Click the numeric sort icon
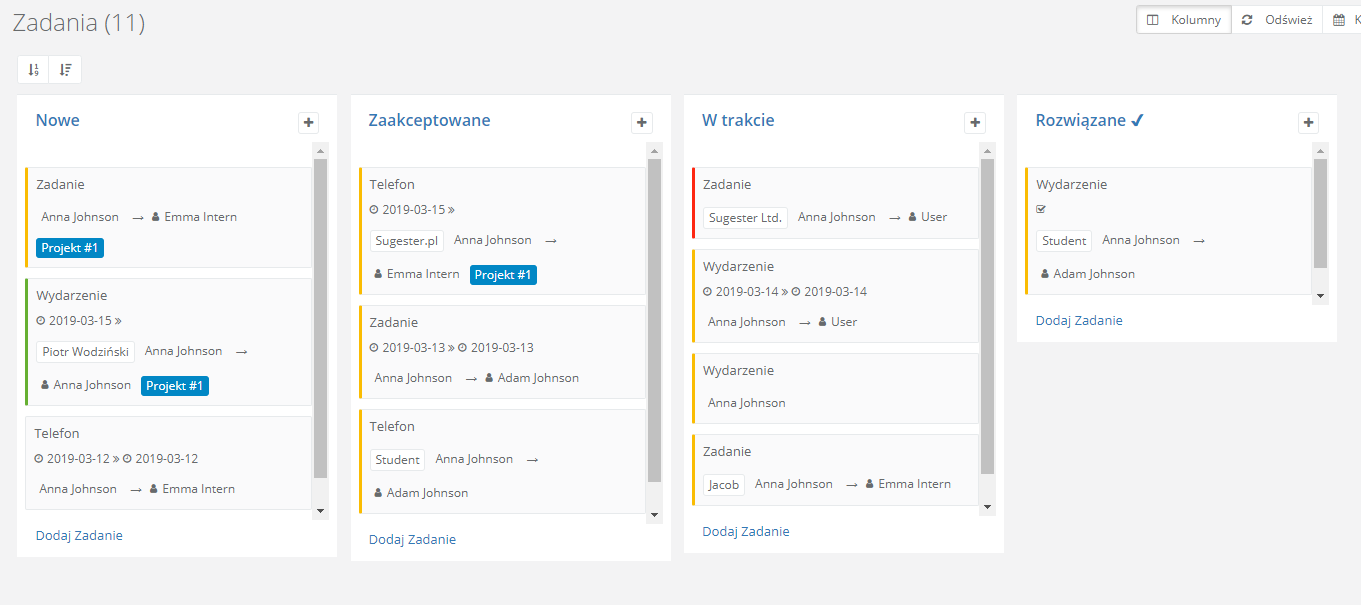Screen dimensions: 1361x605 pos(32,69)
